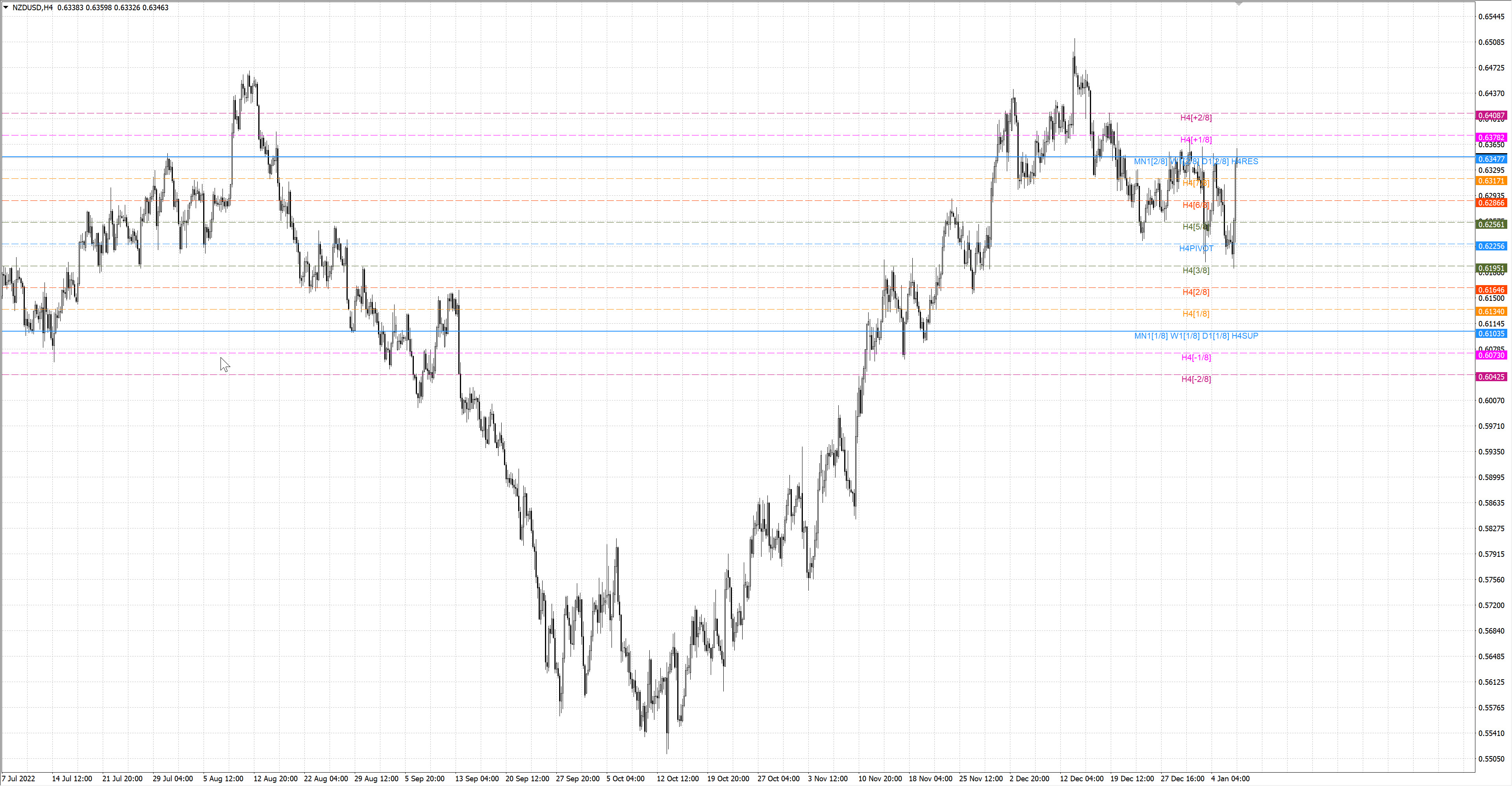
Task: Click 0.65445 on the price scale
Action: click(x=1491, y=17)
